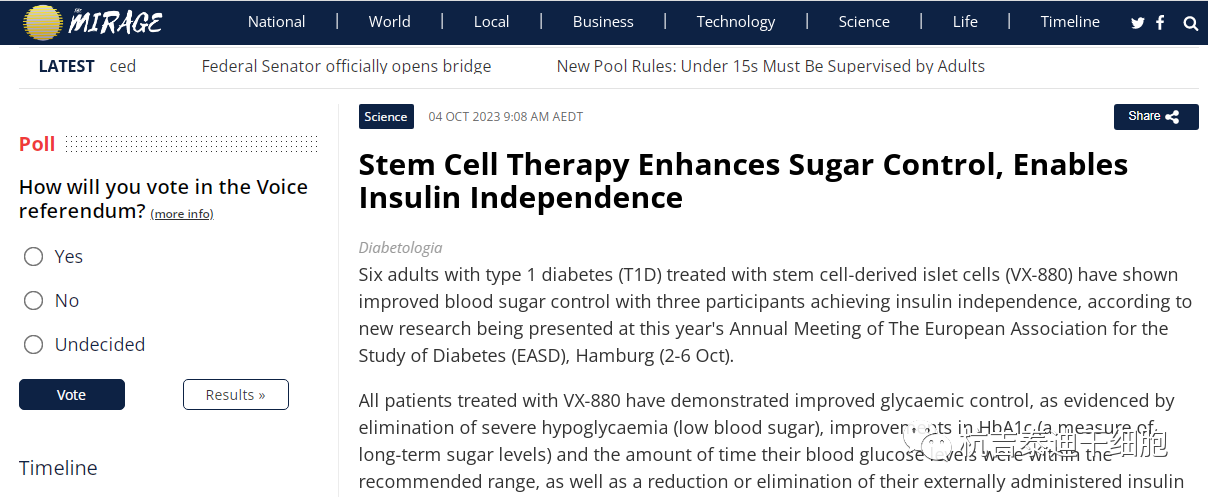1208x497 pixels.
Task: Submit the poll with Vote button
Action: point(72,395)
